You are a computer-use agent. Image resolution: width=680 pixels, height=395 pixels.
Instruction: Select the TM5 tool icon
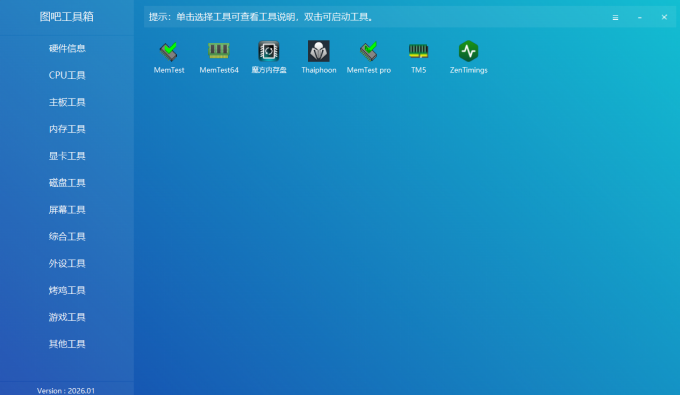(418, 52)
